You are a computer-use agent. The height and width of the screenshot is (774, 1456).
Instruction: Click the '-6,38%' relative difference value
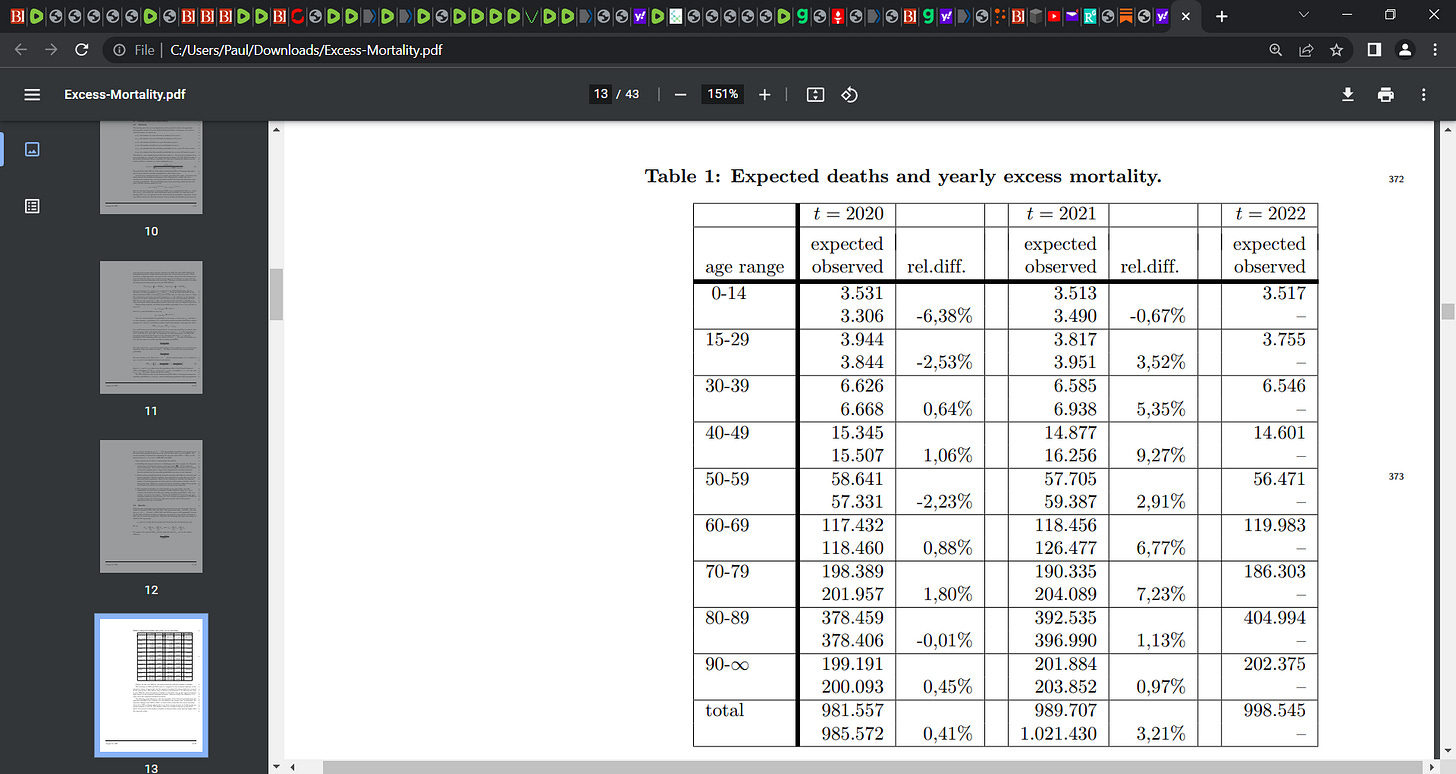coord(944,316)
